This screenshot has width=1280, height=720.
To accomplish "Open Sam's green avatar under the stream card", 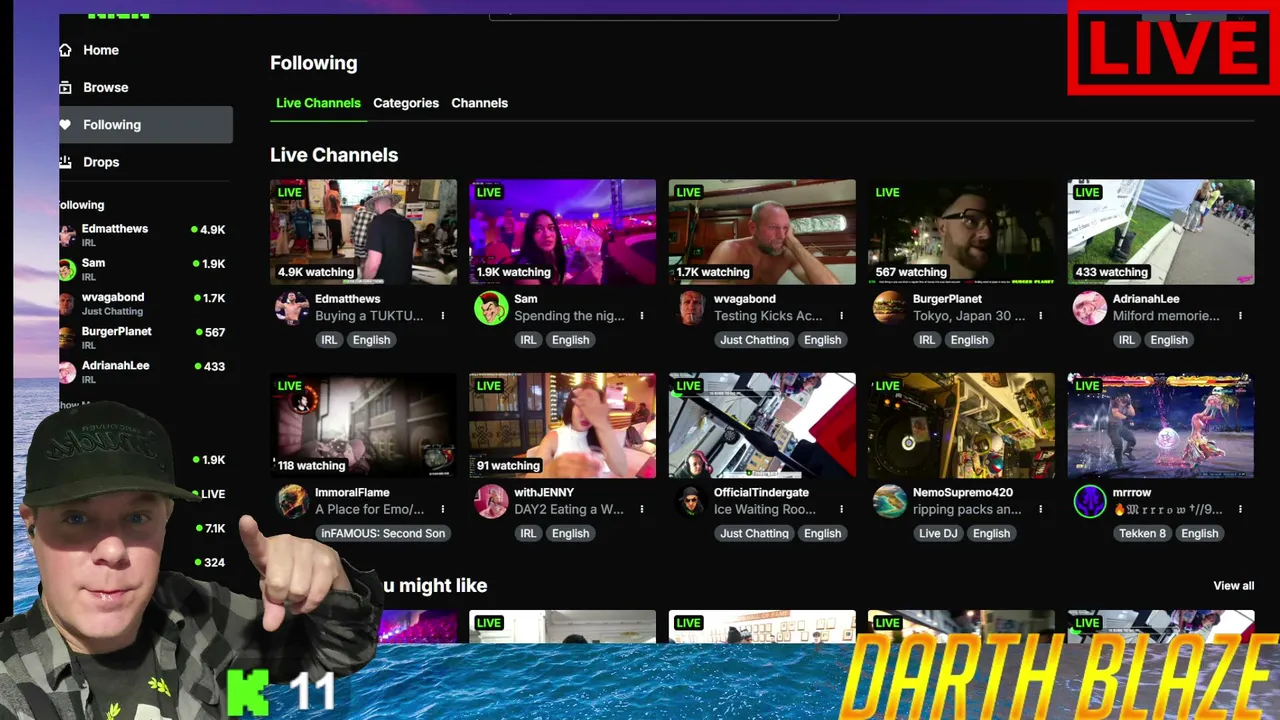I will (x=491, y=308).
